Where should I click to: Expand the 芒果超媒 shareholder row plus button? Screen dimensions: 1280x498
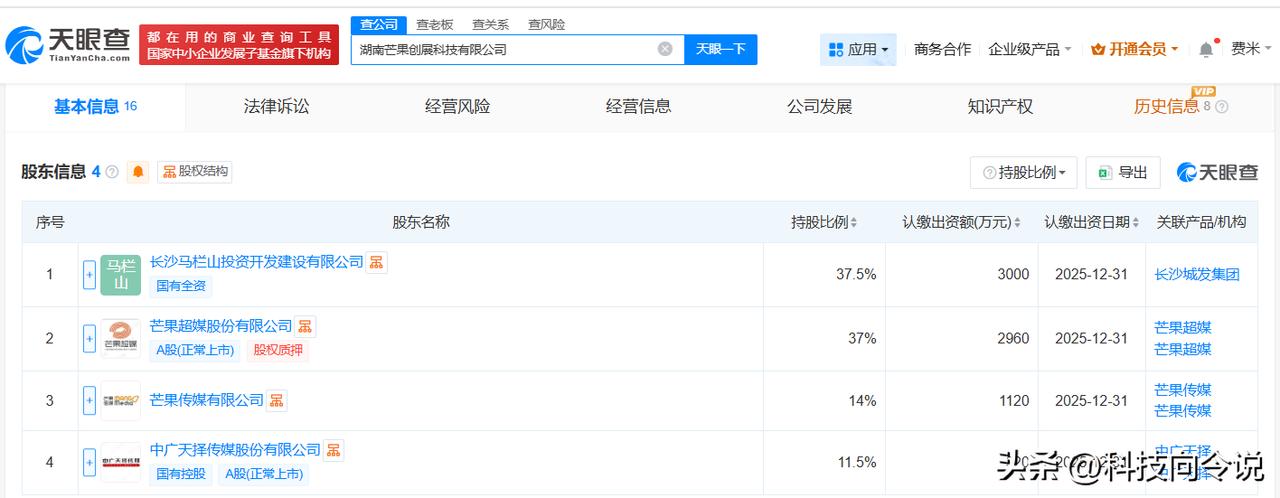pos(89,339)
